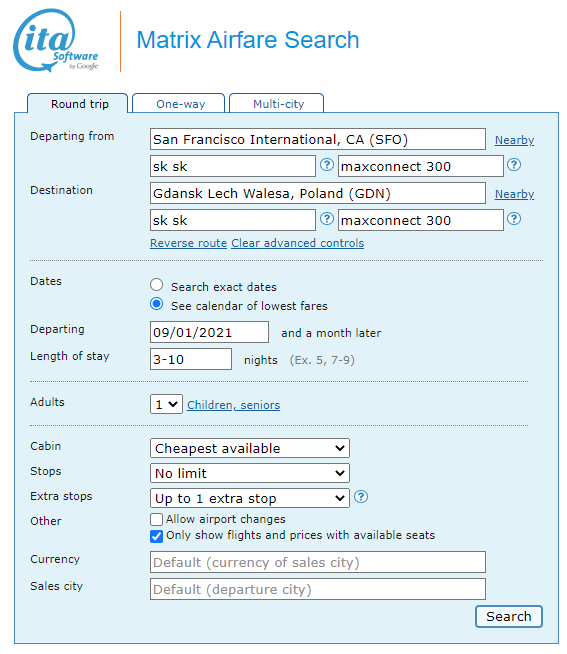Open help icon beside destination routing codes
The image size is (567, 654).
click(327, 219)
